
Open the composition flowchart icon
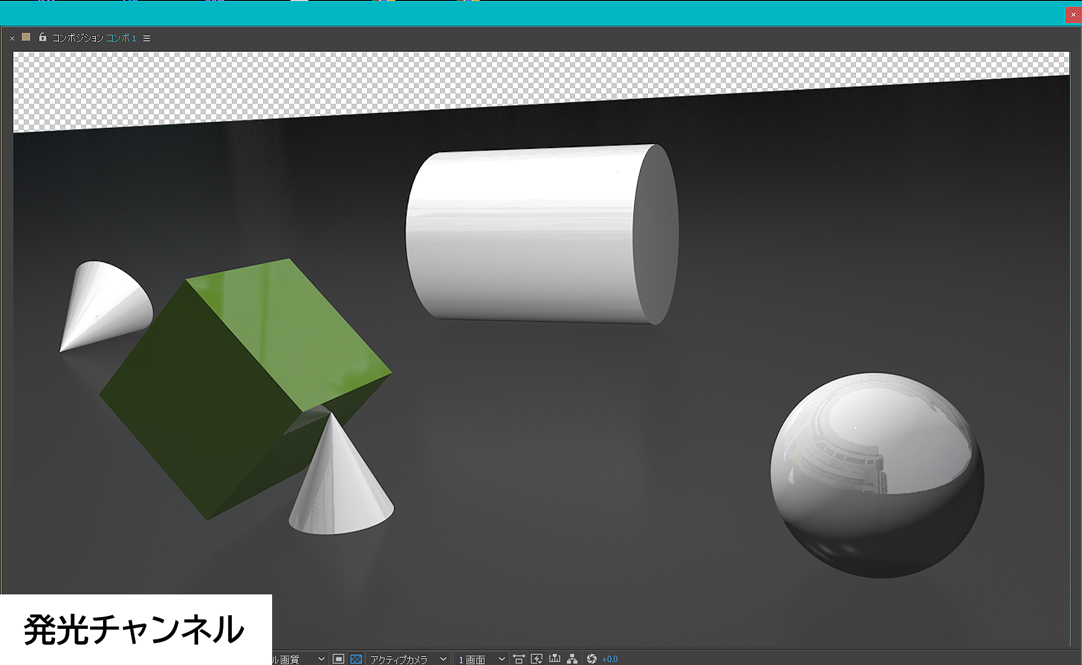(572, 659)
